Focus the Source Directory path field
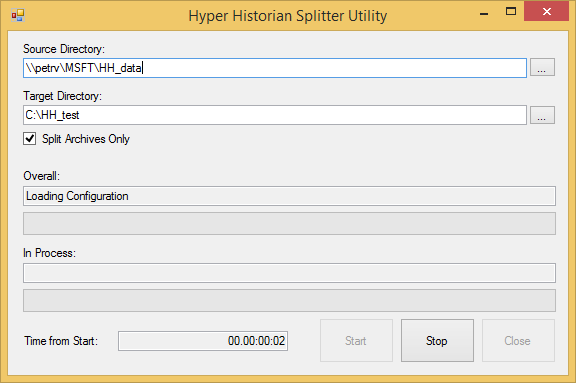The height and width of the screenshot is (385, 578). click(x=275, y=68)
